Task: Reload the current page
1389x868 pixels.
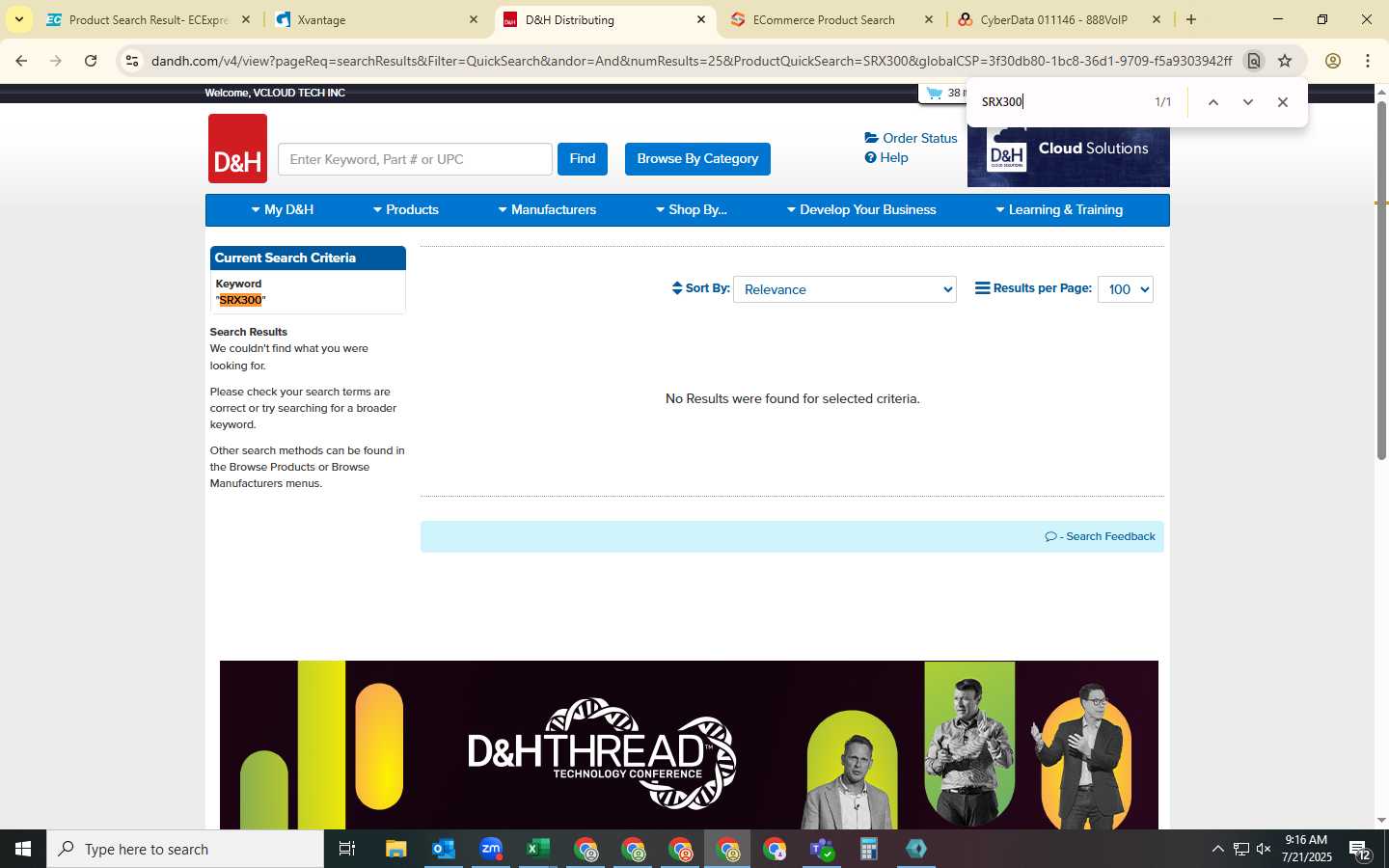Action: pos(91,61)
